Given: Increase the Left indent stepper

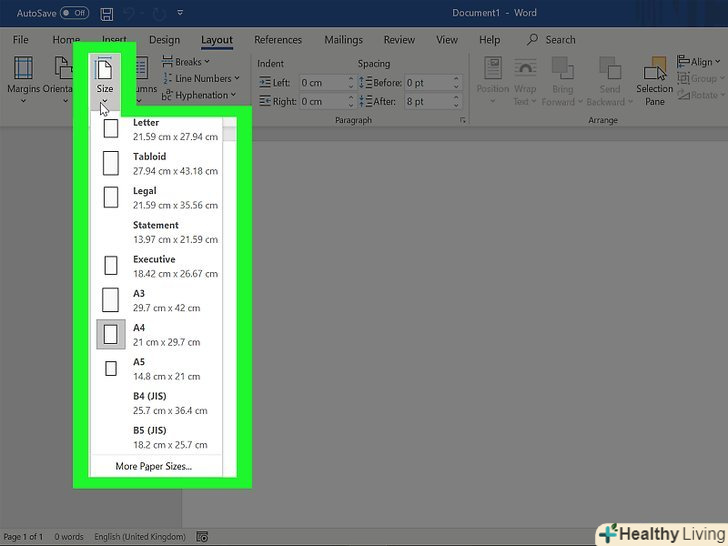Looking at the screenshot, I should (351, 79).
